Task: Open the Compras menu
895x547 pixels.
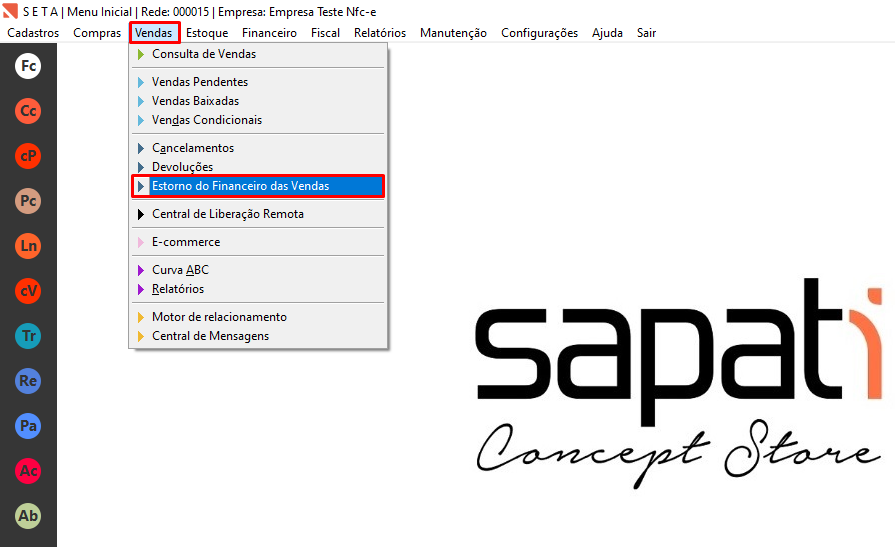Action: click(97, 33)
